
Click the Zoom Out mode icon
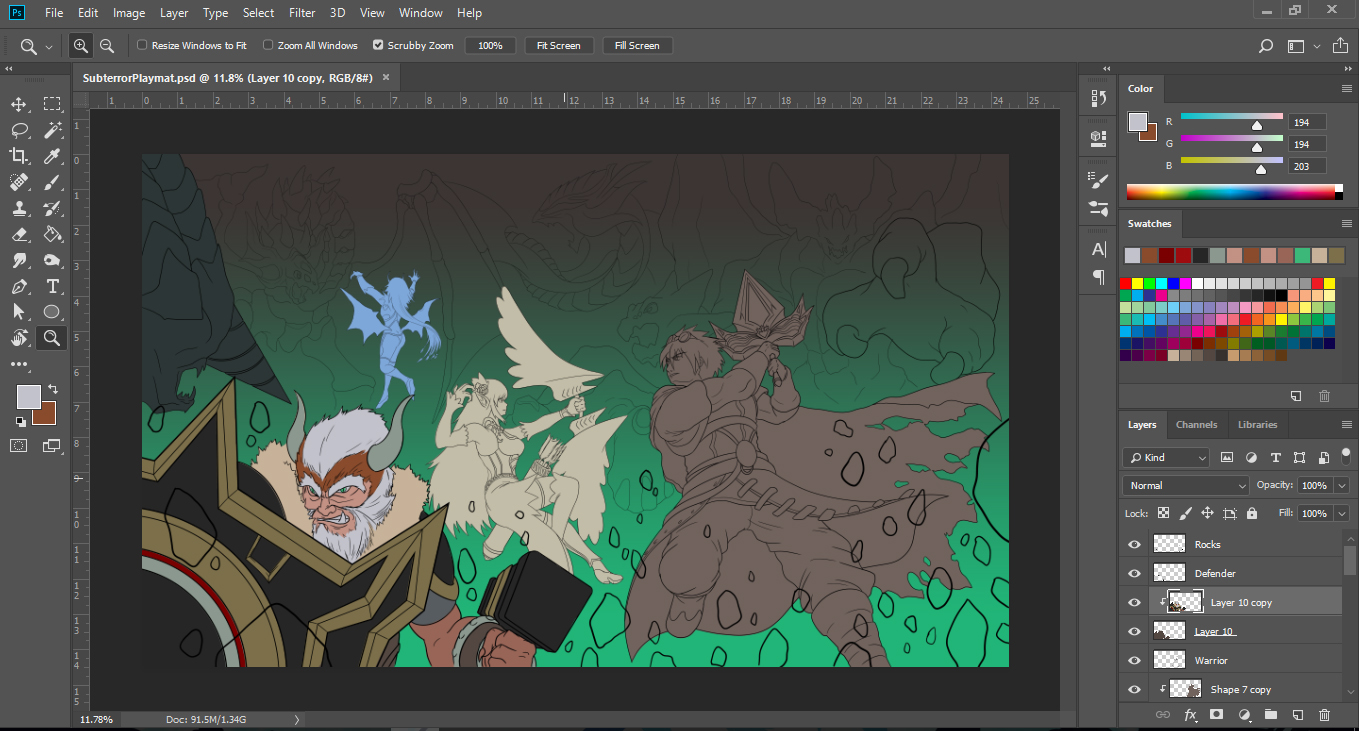[106, 46]
